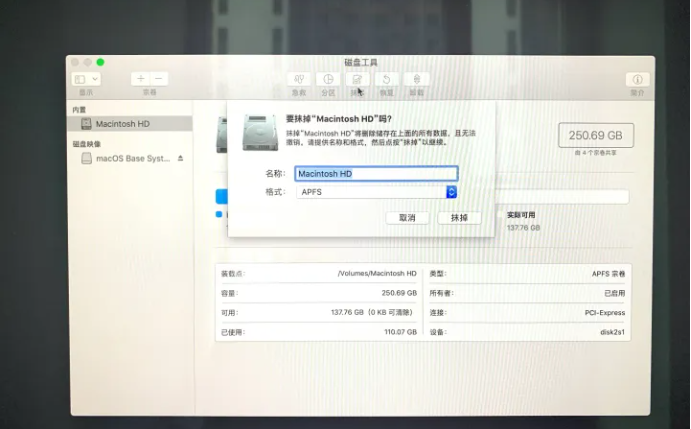Click the Erase (抹掉) toolbar icon
The image size is (691, 429).
pyautogui.click(x=357, y=79)
